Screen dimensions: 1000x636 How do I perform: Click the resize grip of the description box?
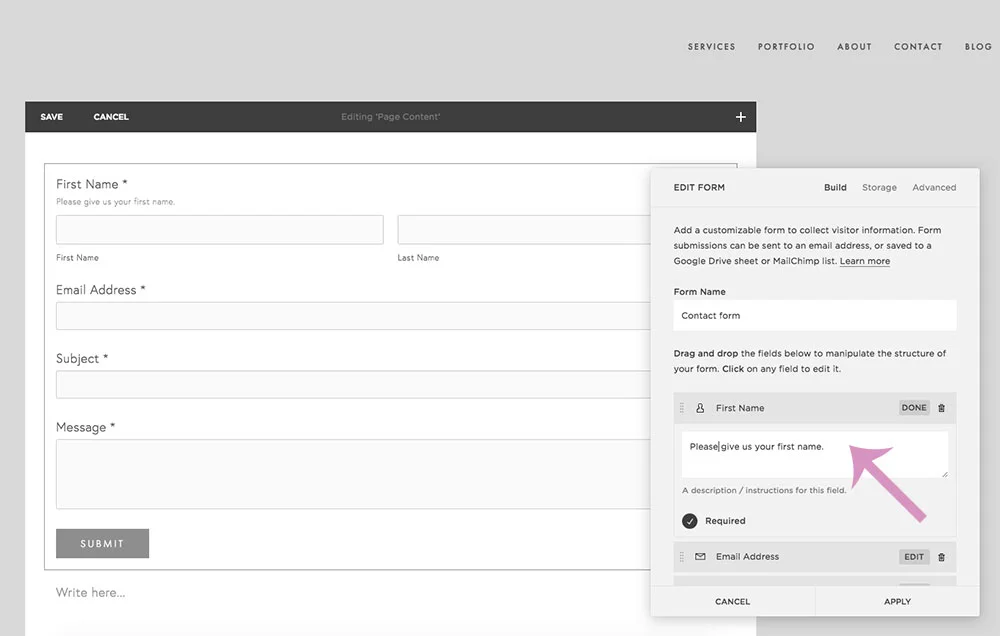click(x=944, y=474)
